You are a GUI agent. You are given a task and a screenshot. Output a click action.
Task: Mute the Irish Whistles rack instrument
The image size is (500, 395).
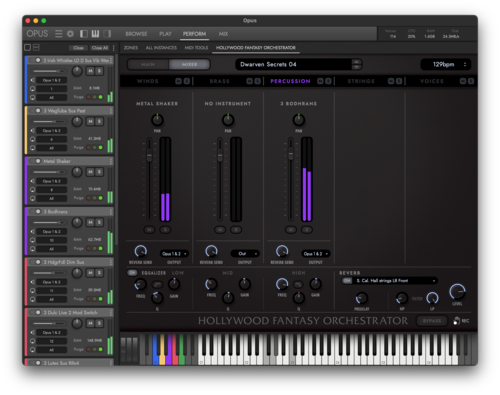[x=90, y=71]
